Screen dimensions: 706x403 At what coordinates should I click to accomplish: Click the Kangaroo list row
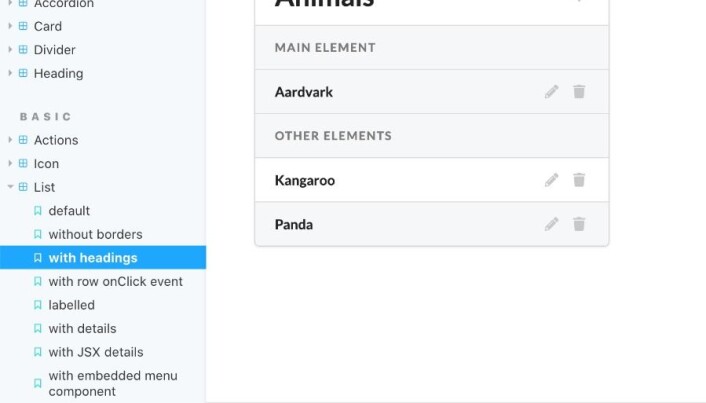click(x=432, y=180)
